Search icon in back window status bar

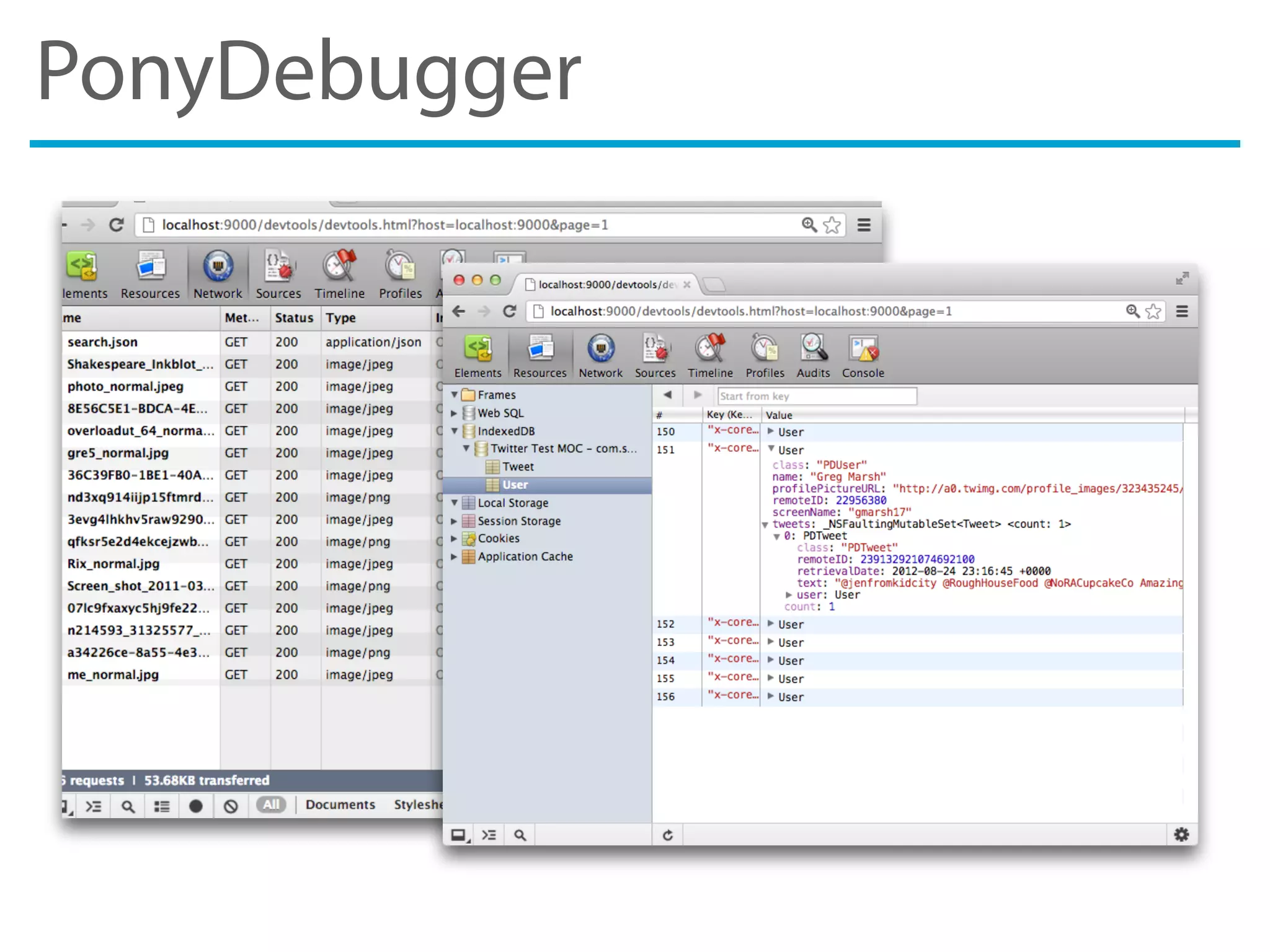pos(128,806)
